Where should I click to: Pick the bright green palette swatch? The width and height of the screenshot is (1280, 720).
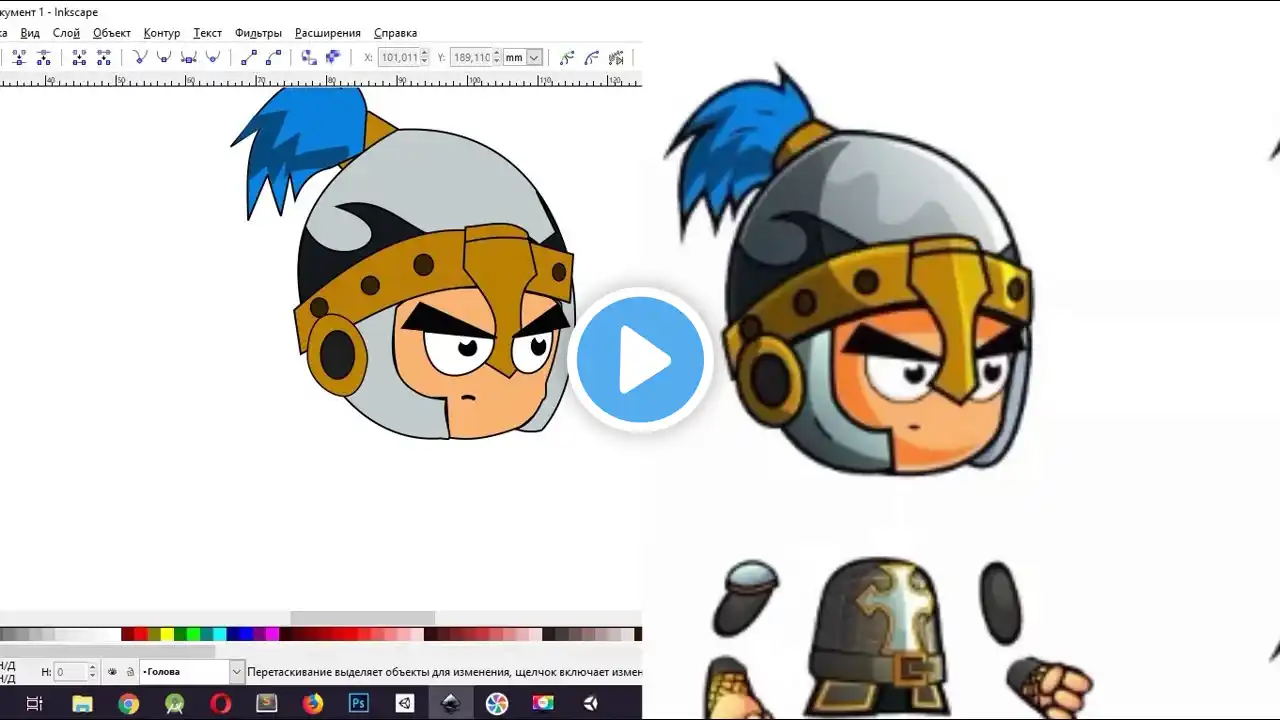pos(193,634)
